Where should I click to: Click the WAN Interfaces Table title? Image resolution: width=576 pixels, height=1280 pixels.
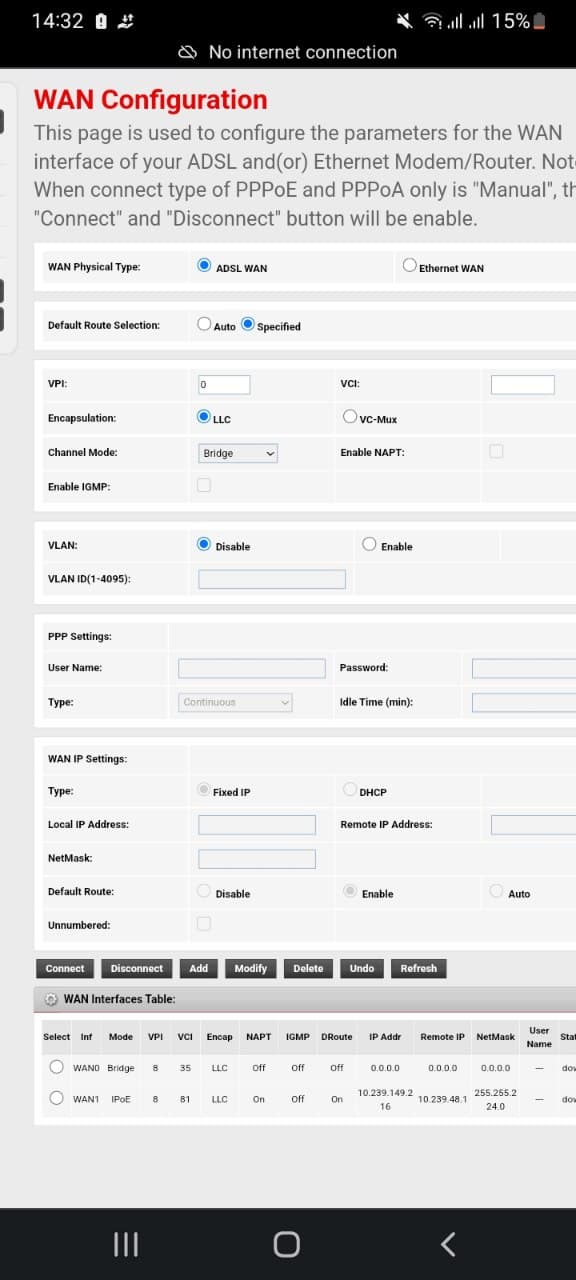[119, 999]
